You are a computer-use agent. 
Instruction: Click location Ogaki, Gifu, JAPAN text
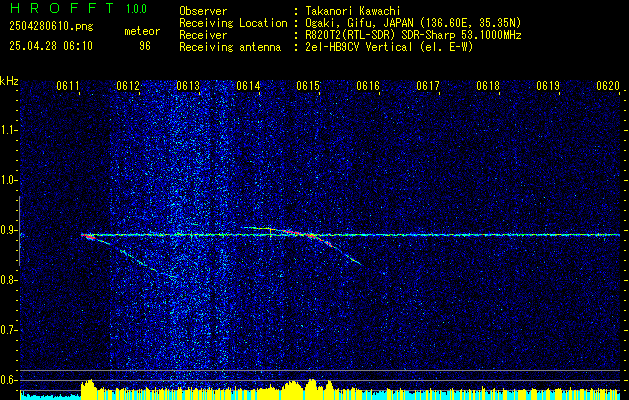pos(413,23)
